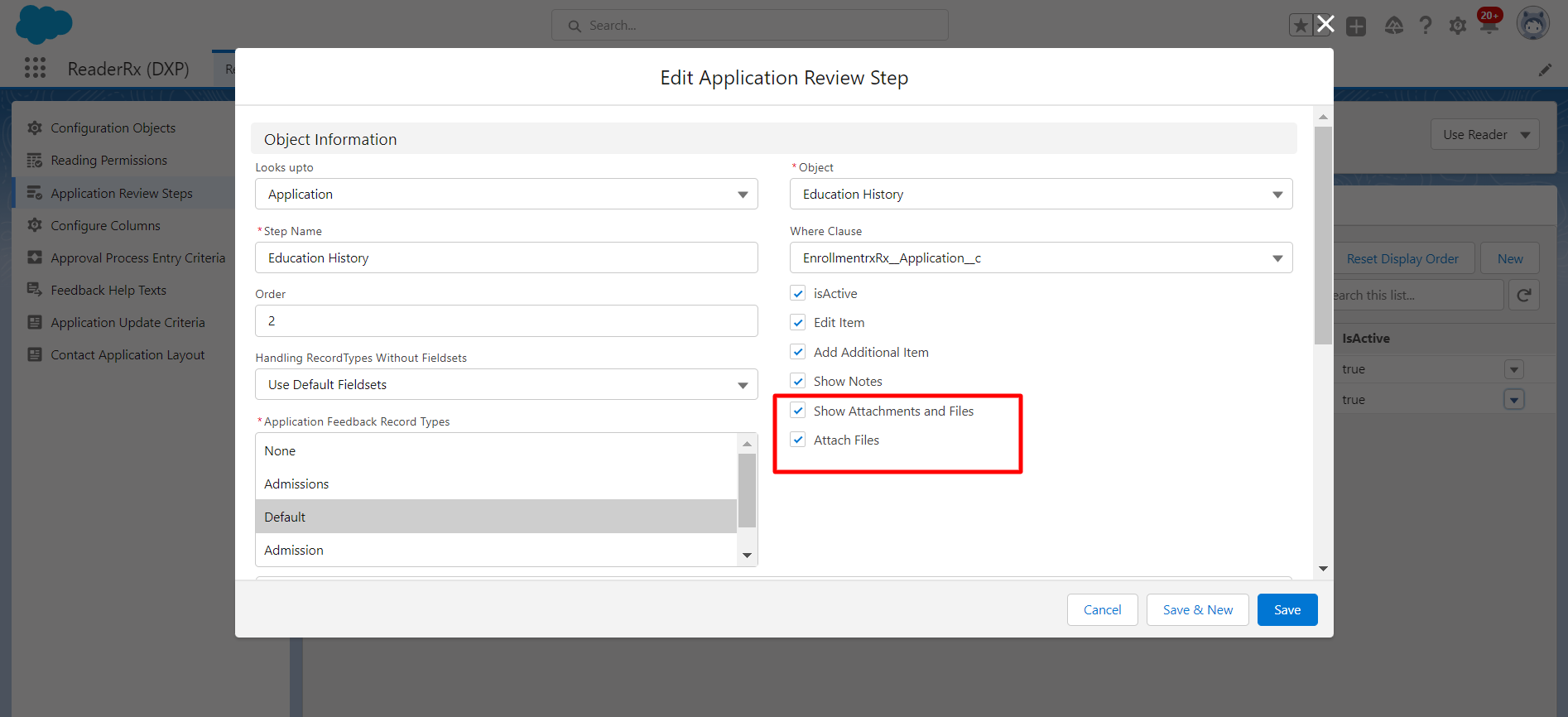The image size is (1568, 717).
Task: Expand the Where Clause dropdown
Action: [1041, 258]
